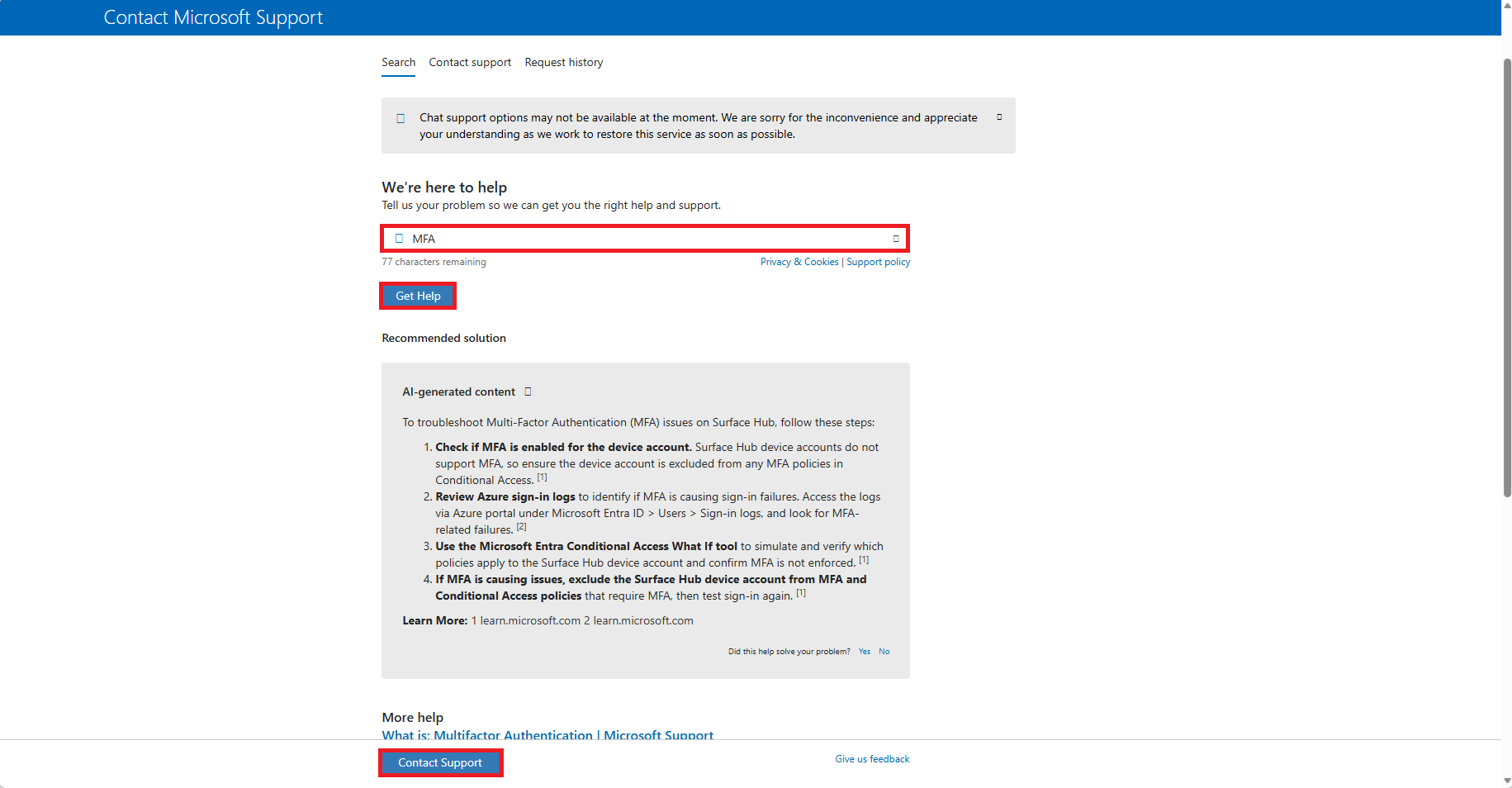Open citation [1] after 'Conditional Access.'
The height and width of the screenshot is (788, 1512).
click(x=542, y=477)
